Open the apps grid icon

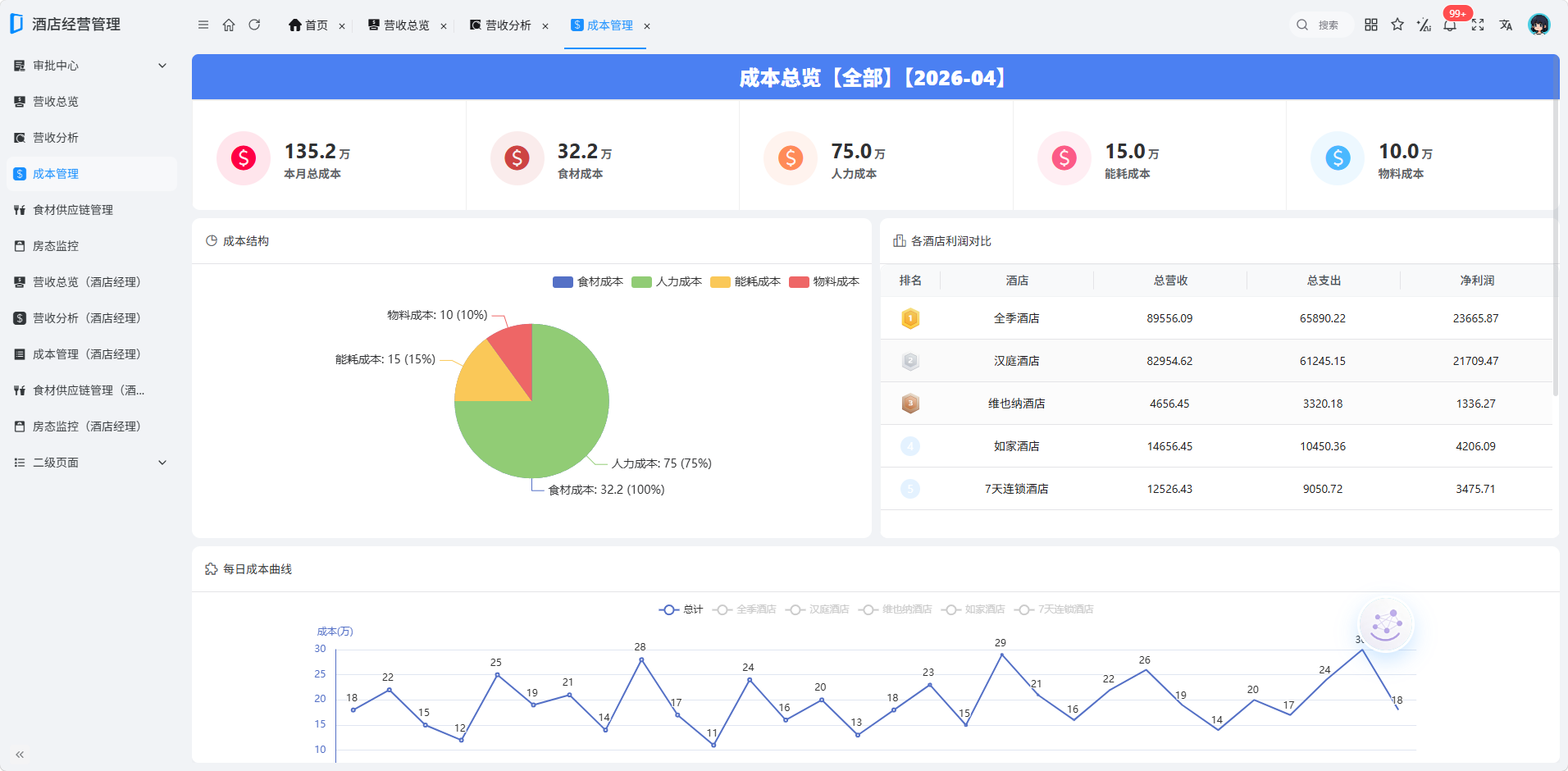point(1371,25)
